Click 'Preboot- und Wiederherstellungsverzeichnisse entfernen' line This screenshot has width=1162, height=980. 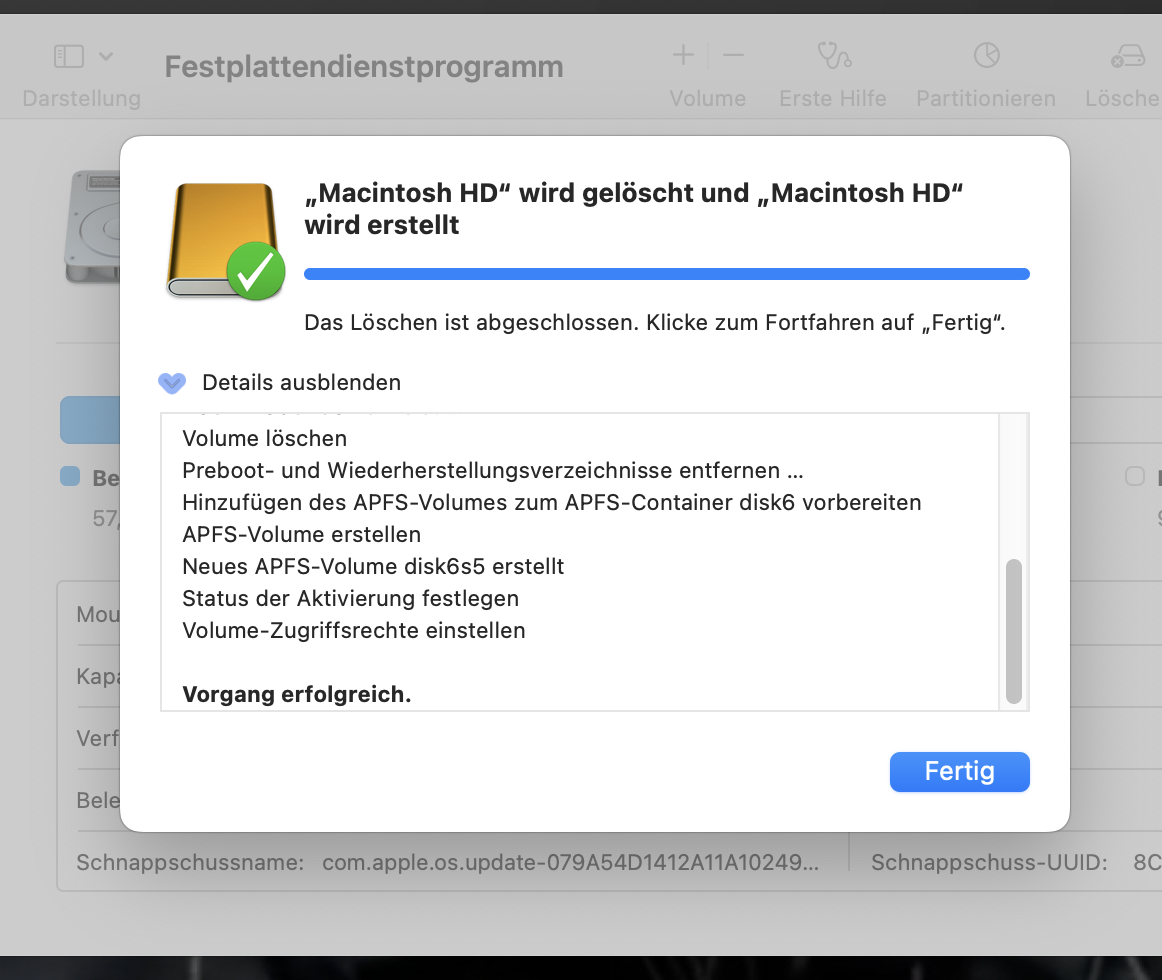pyautogui.click(x=493, y=471)
